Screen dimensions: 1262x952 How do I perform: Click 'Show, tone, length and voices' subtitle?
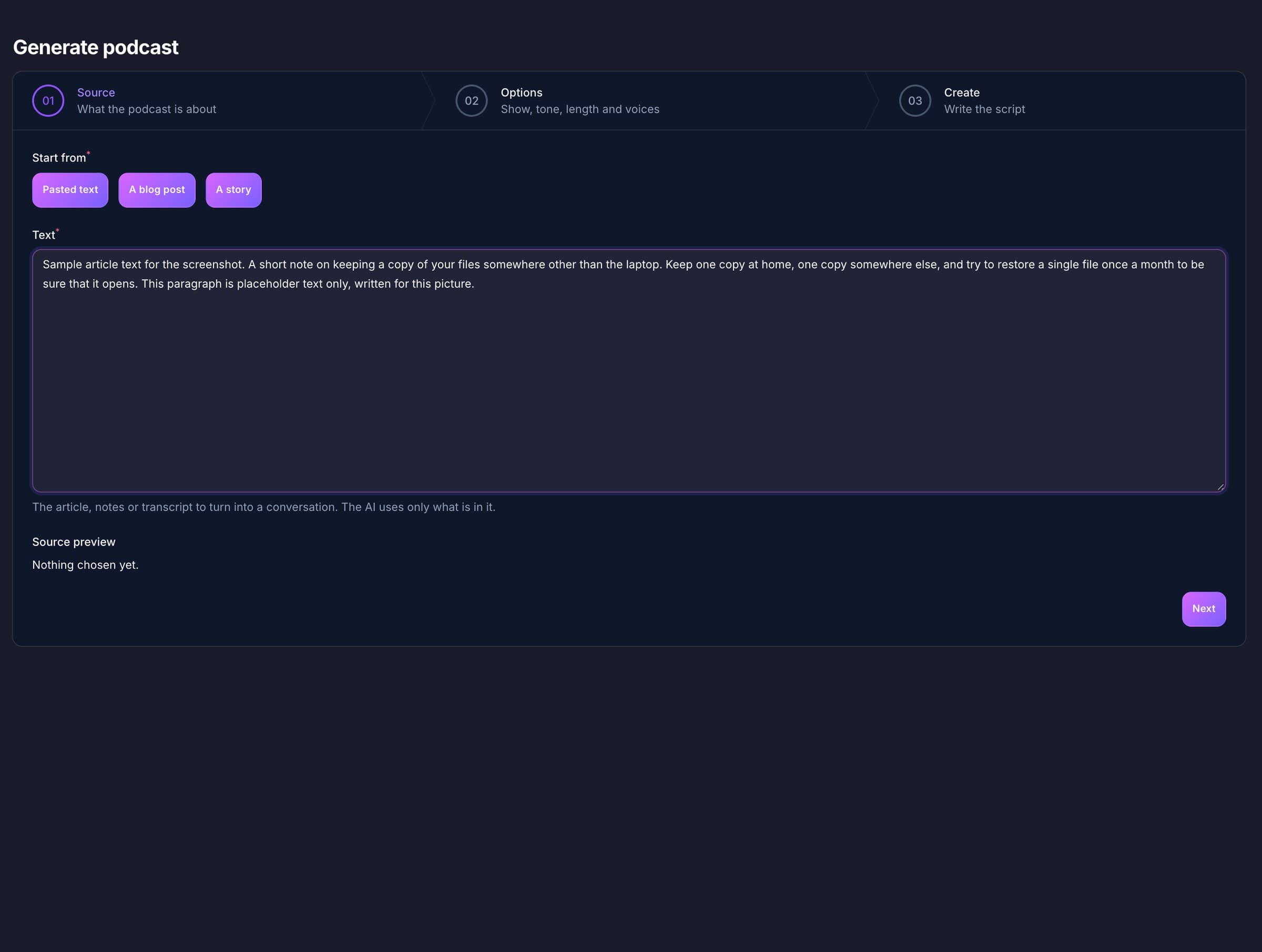click(x=580, y=109)
